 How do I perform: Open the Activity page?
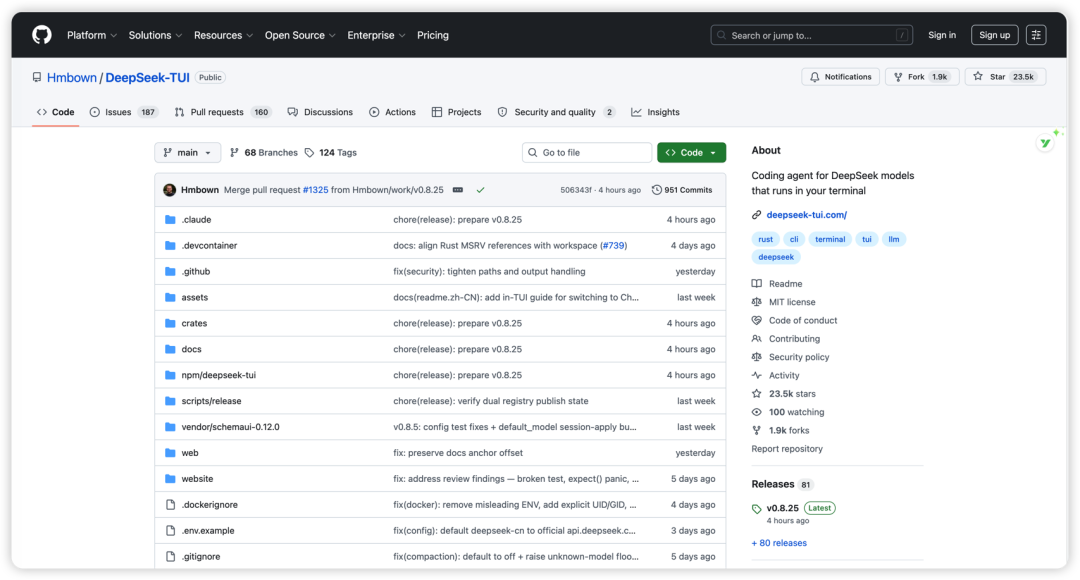click(784, 376)
